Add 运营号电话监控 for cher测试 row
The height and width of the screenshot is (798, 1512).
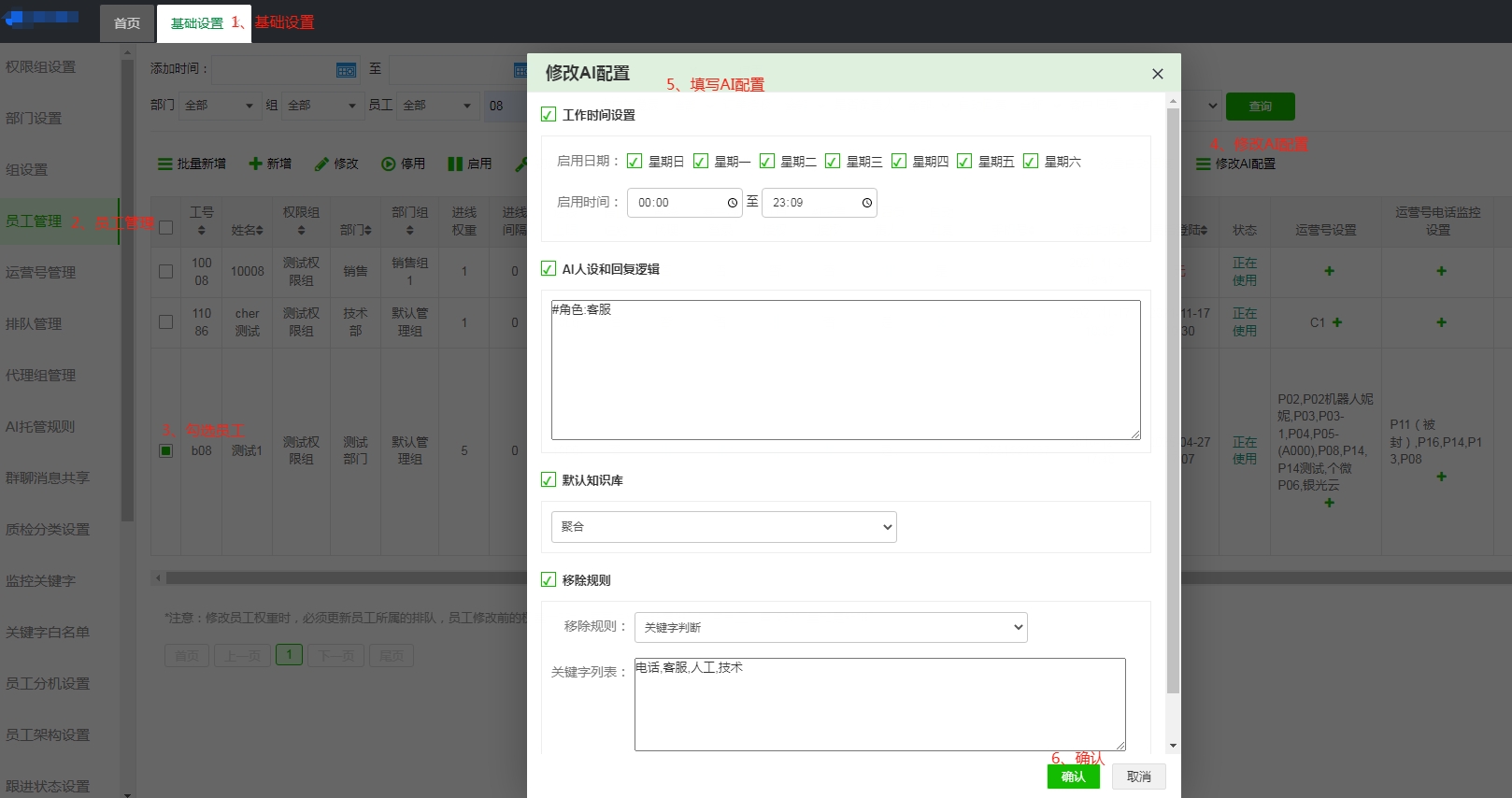[1441, 322]
